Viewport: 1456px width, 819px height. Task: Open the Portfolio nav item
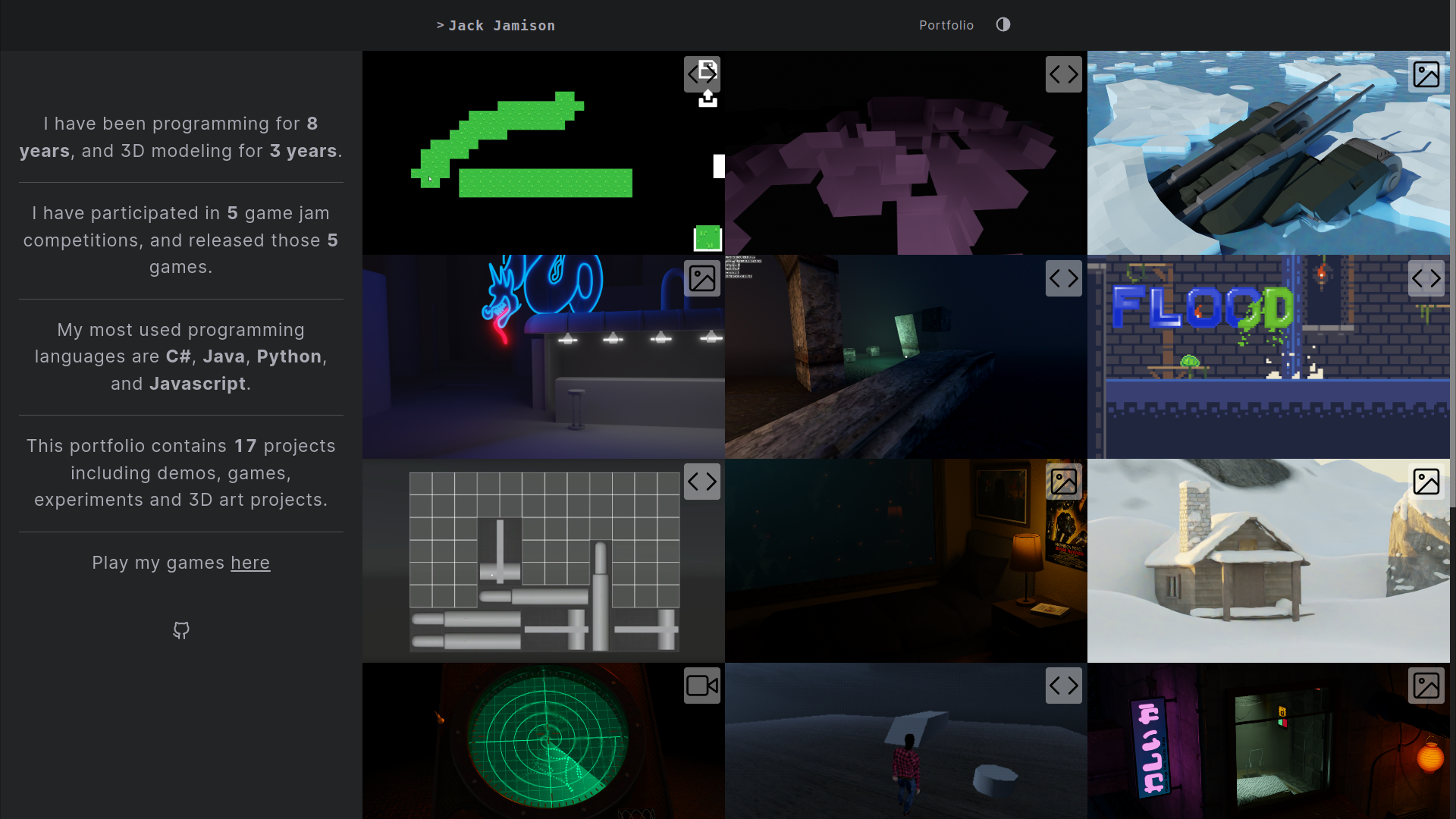pos(946,25)
